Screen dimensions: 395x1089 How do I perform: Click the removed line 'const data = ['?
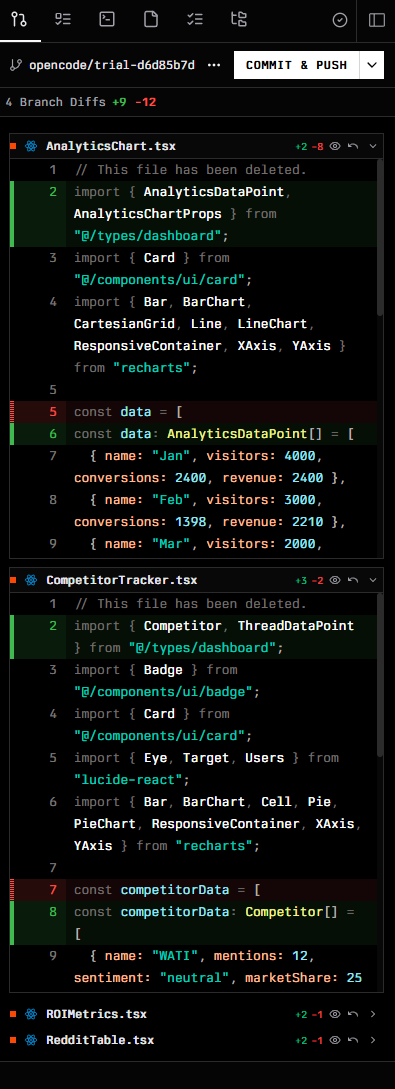(x=194, y=412)
